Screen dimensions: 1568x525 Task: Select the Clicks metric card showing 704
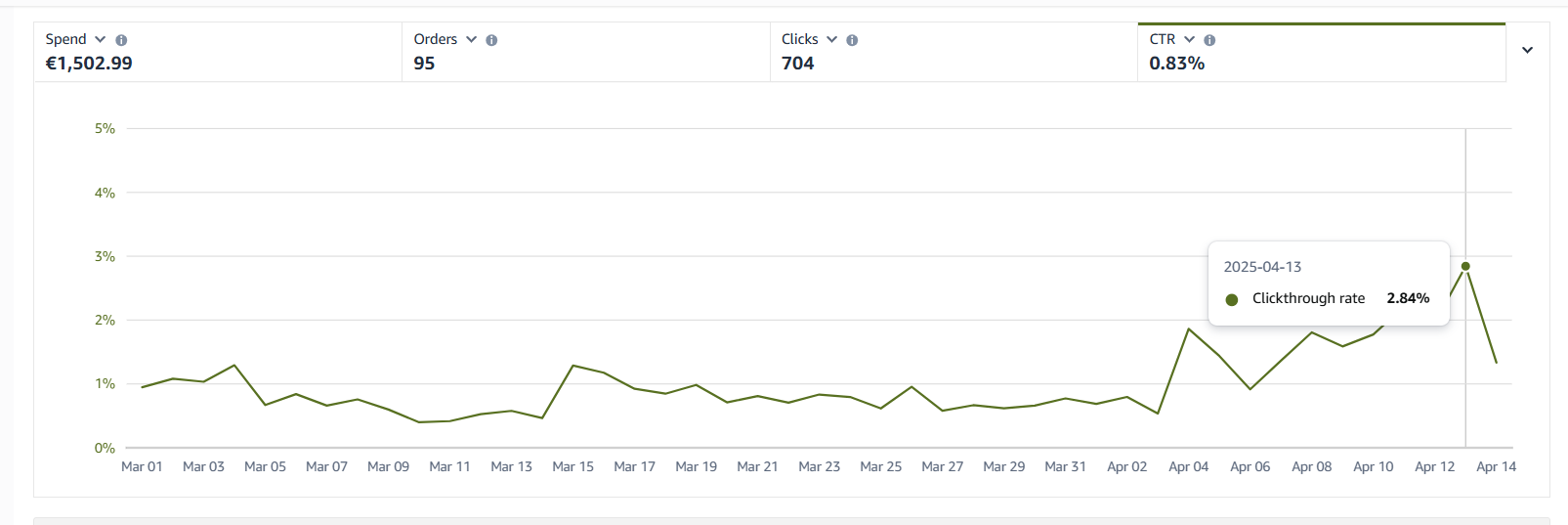(954, 53)
